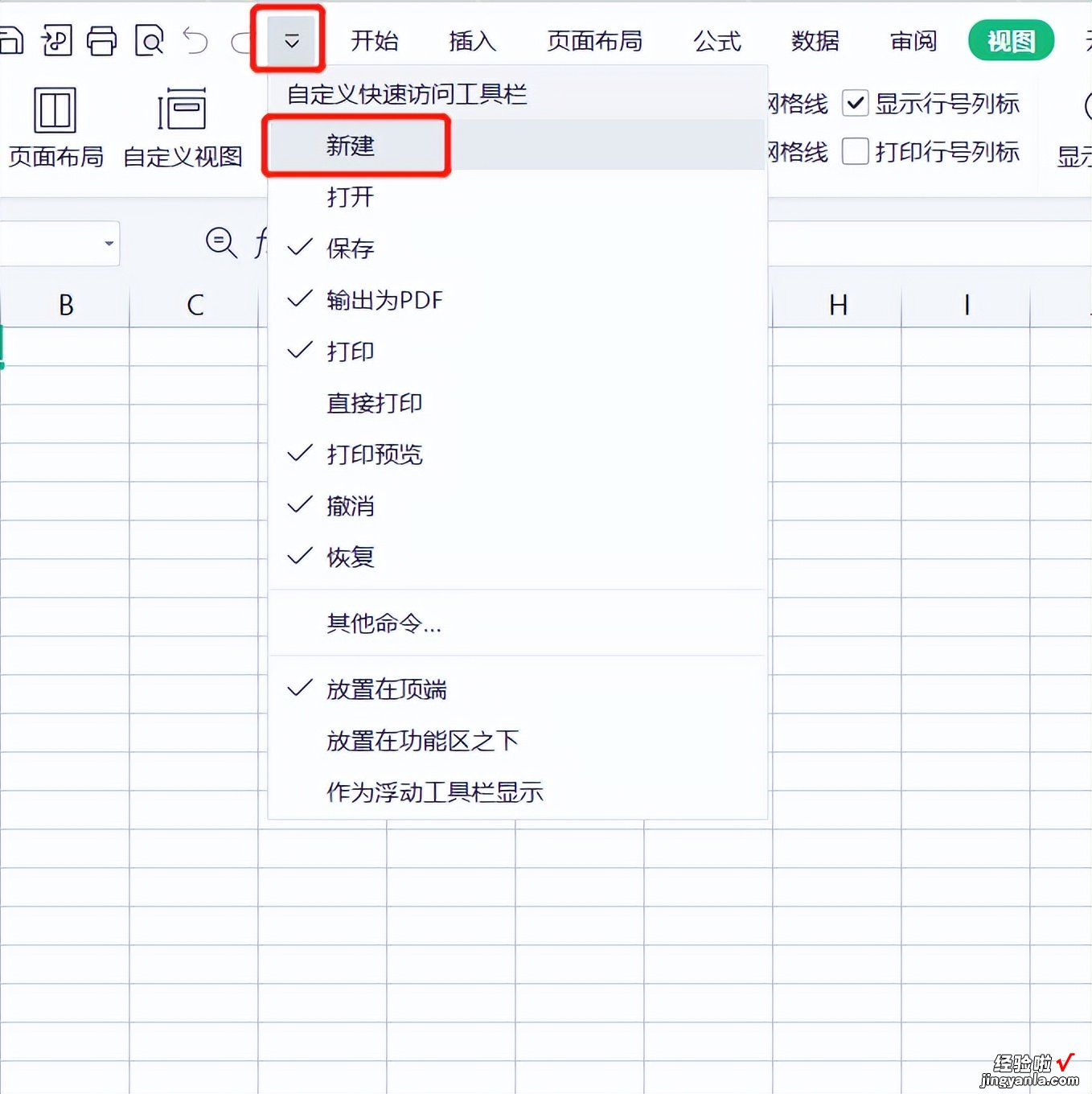Image resolution: width=1092 pixels, height=1094 pixels.
Task: Select column C header
Action: coord(195,305)
